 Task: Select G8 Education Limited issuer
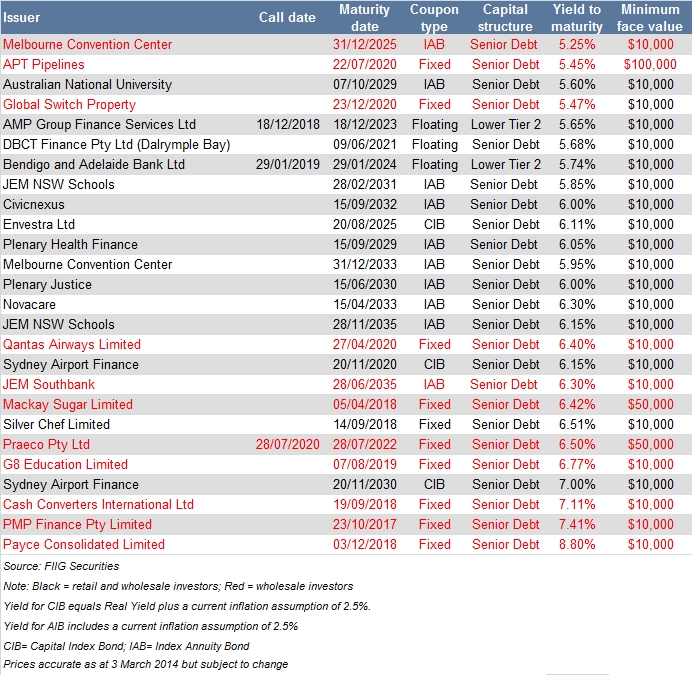pos(65,464)
